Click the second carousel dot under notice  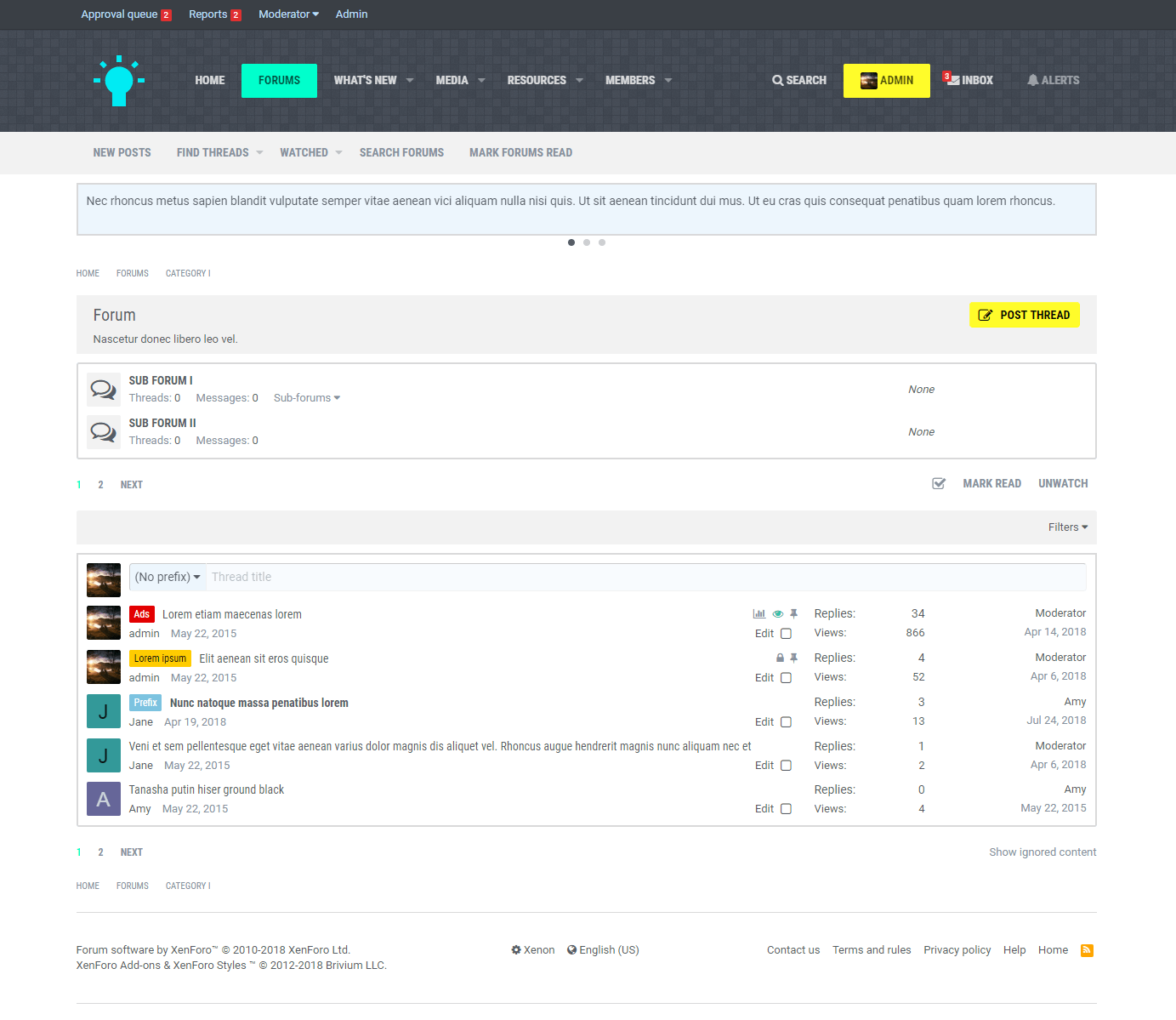pyautogui.click(x=587, y=242)
